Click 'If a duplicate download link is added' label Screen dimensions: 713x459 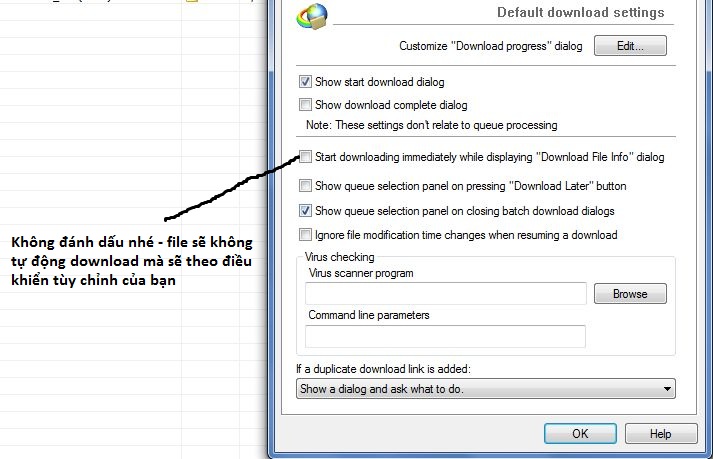pyautogui.click(x=383, y=369)
